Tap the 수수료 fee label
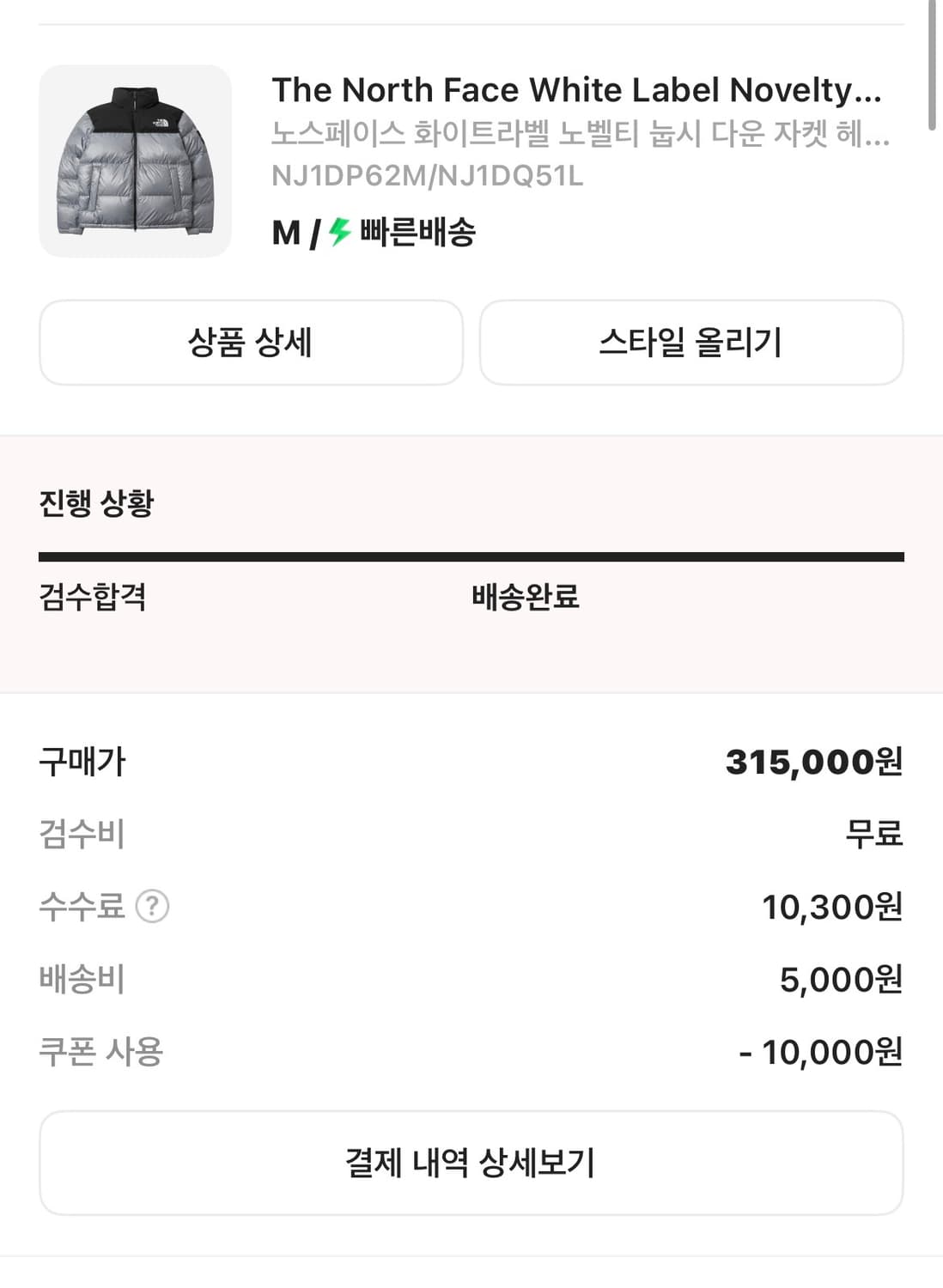943x1288 pixels. [82, 906]
